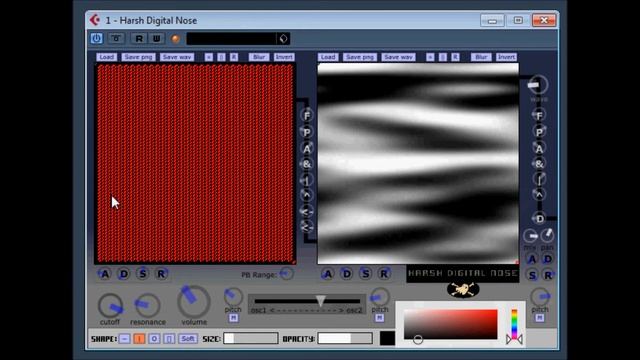The height and width of the screenshot is (360, 640).
Task: Click the black preset name field
Action: [231, 38]
